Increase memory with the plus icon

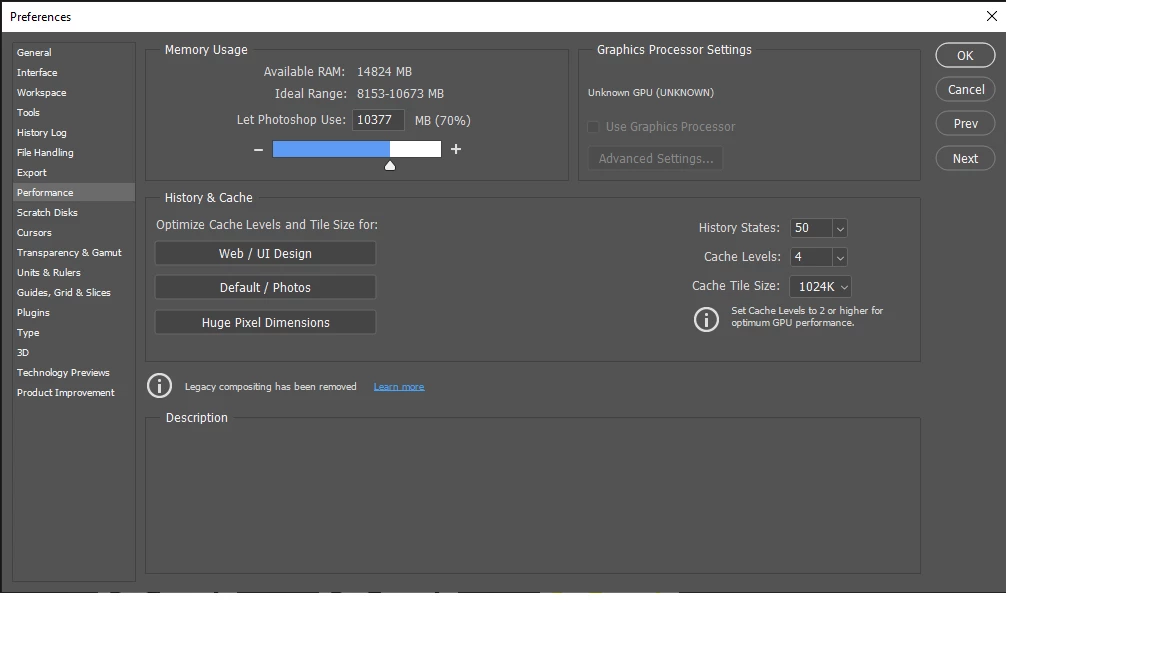click(456, 149)
